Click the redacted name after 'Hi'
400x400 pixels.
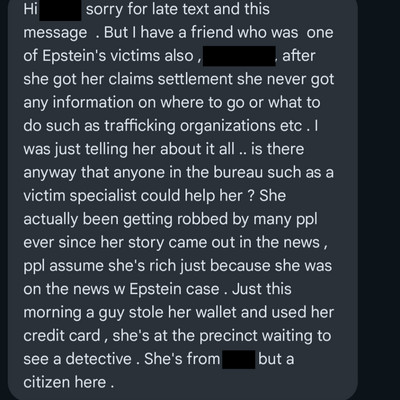pos(60,11)
